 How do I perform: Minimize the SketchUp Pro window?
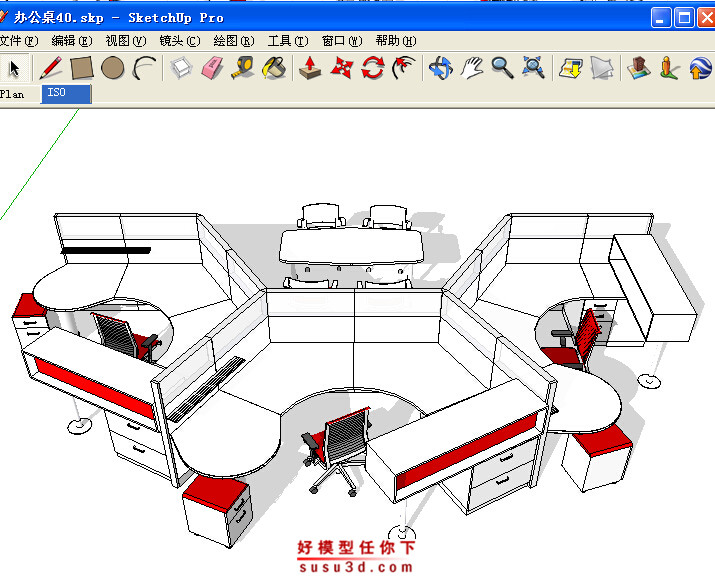tap(660, 18)
